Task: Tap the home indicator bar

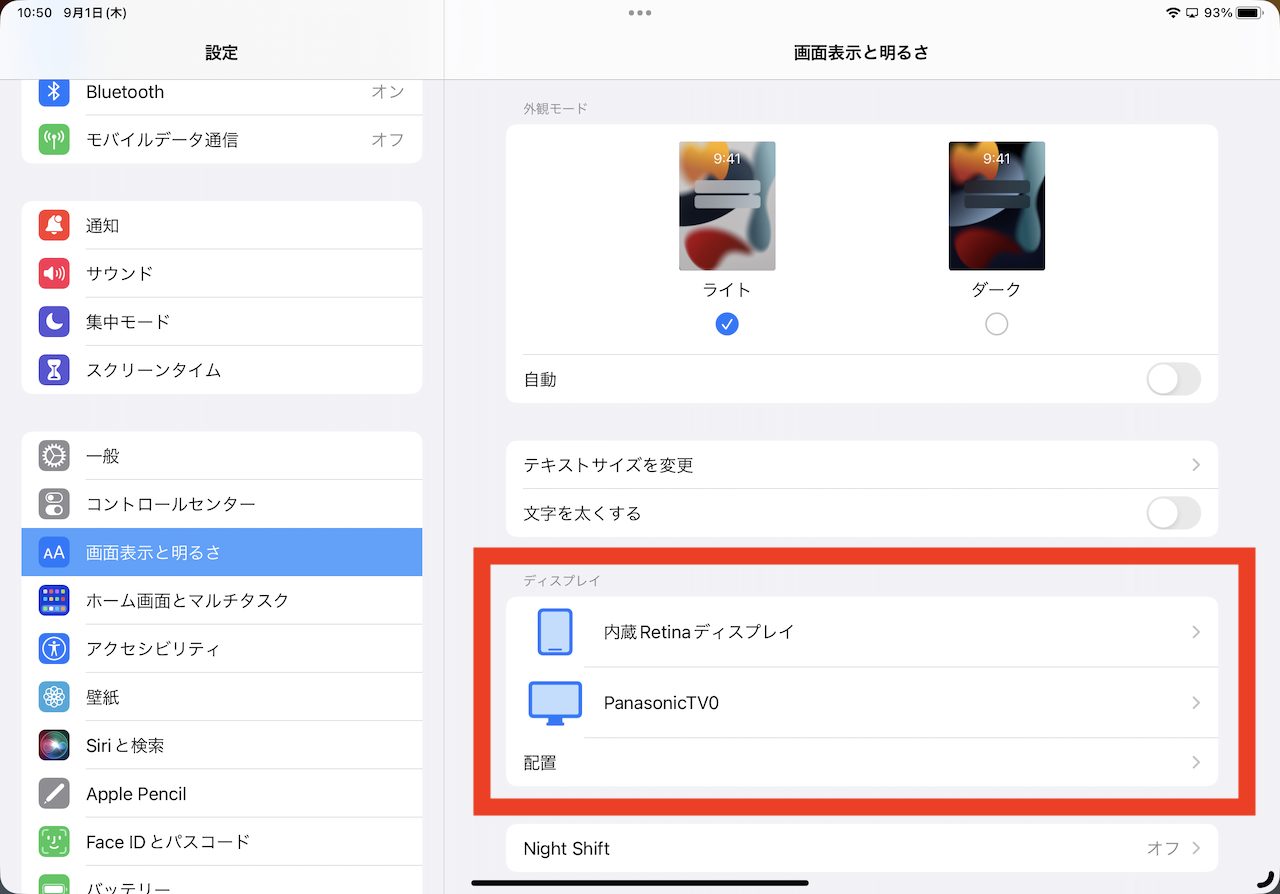Action: tap(640, 883)
